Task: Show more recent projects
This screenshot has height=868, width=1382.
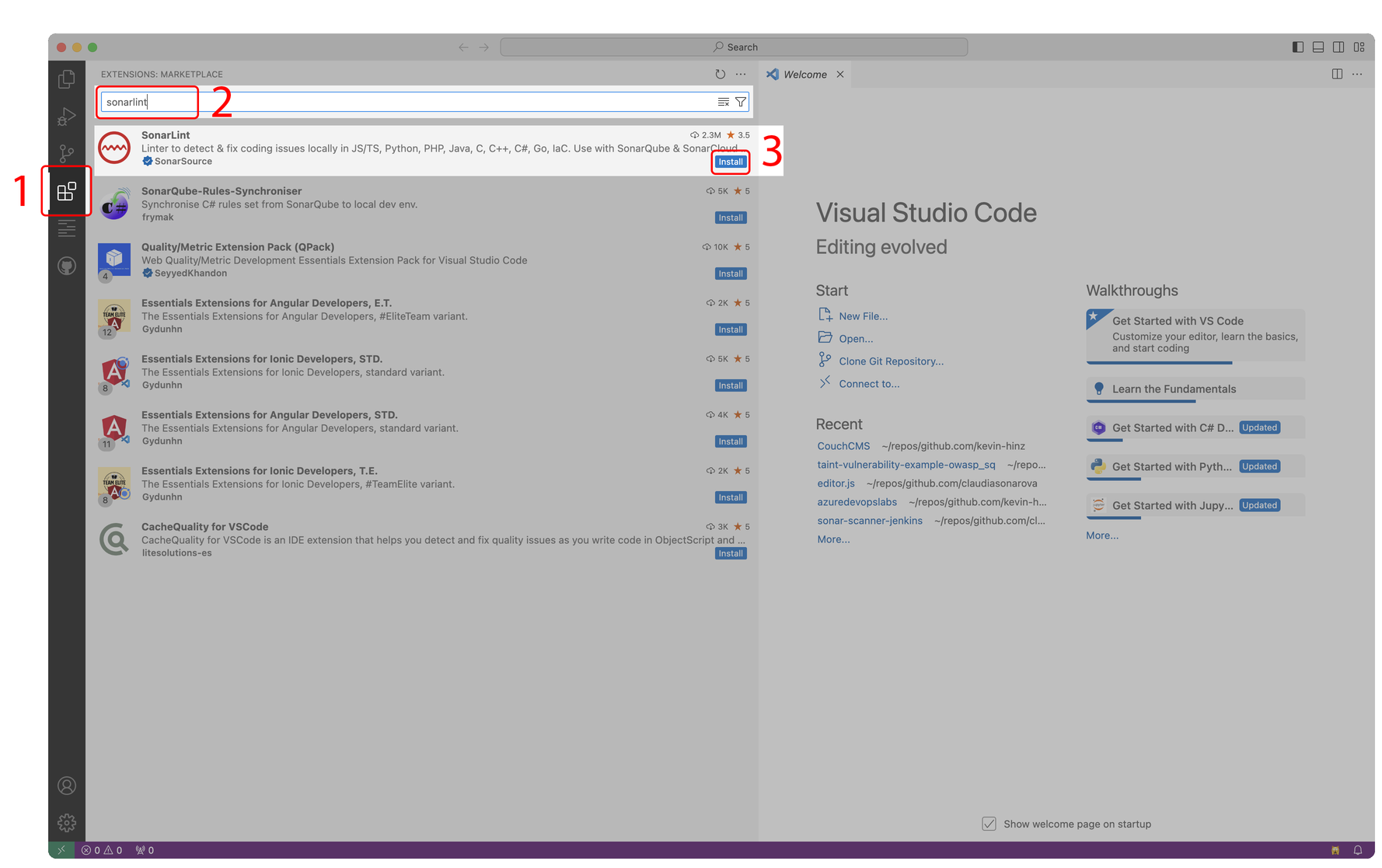Action: pos(833,539)
